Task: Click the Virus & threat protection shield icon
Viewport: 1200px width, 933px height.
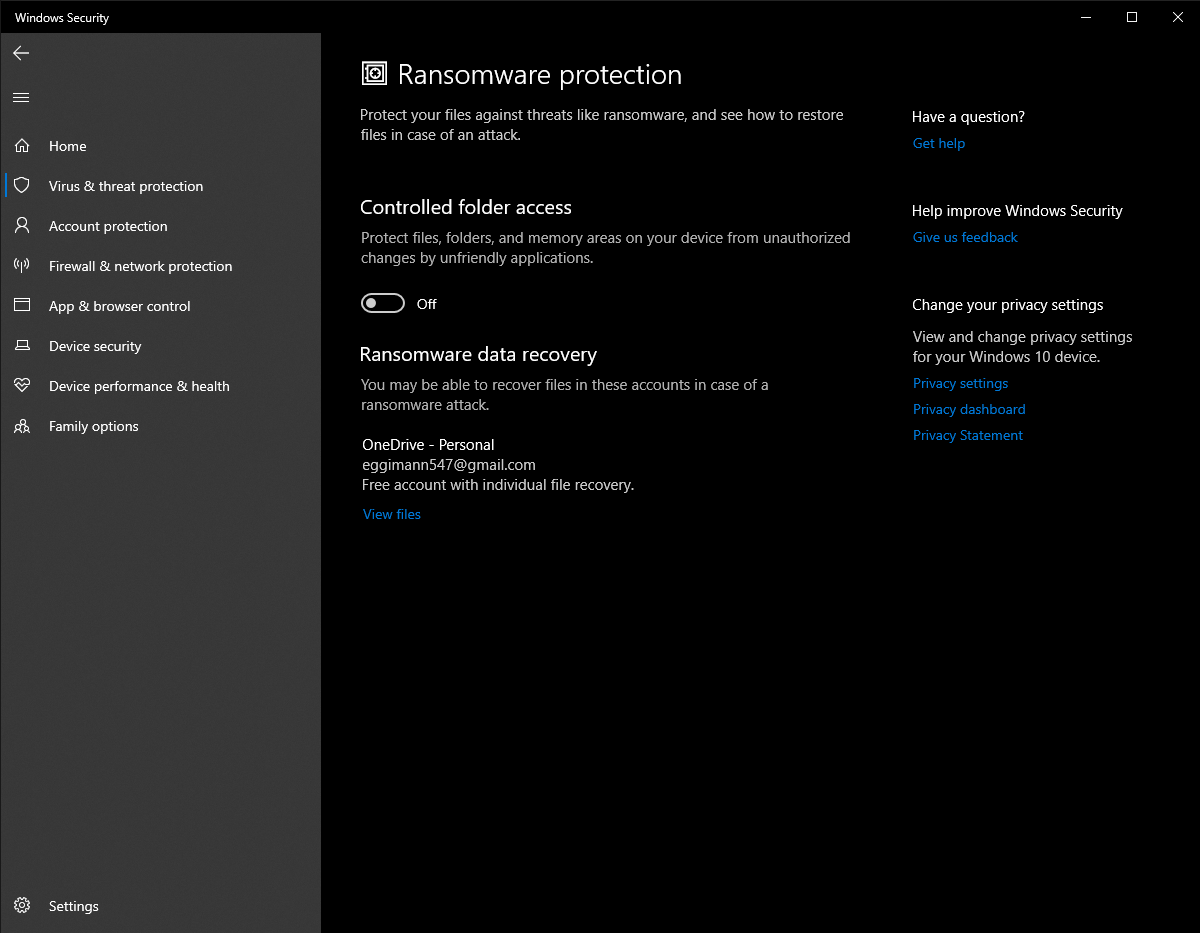Action: [x=22, y=186]
